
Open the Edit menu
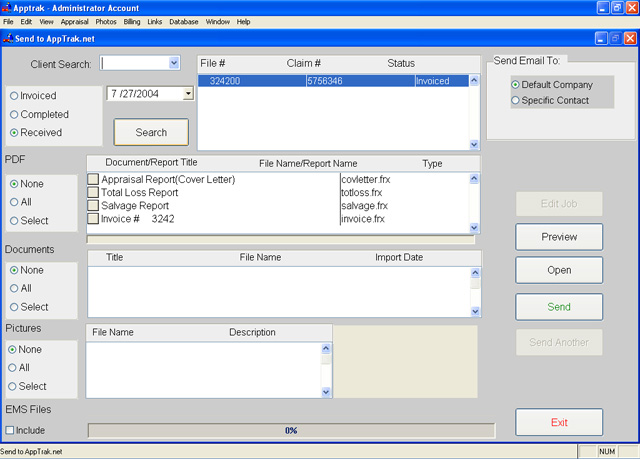click(x=26, y=22)
